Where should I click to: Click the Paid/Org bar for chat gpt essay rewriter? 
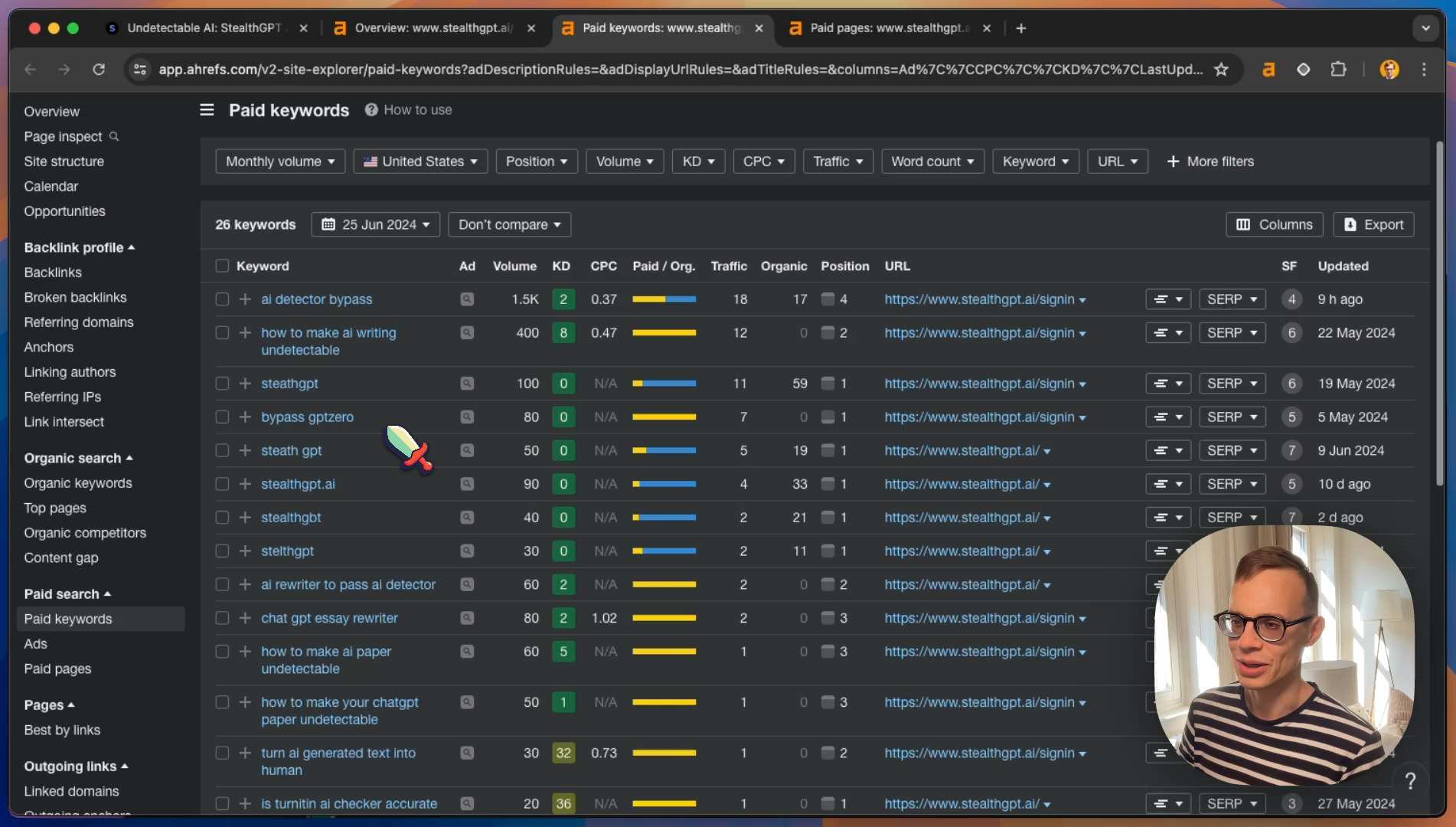[664, 618]
